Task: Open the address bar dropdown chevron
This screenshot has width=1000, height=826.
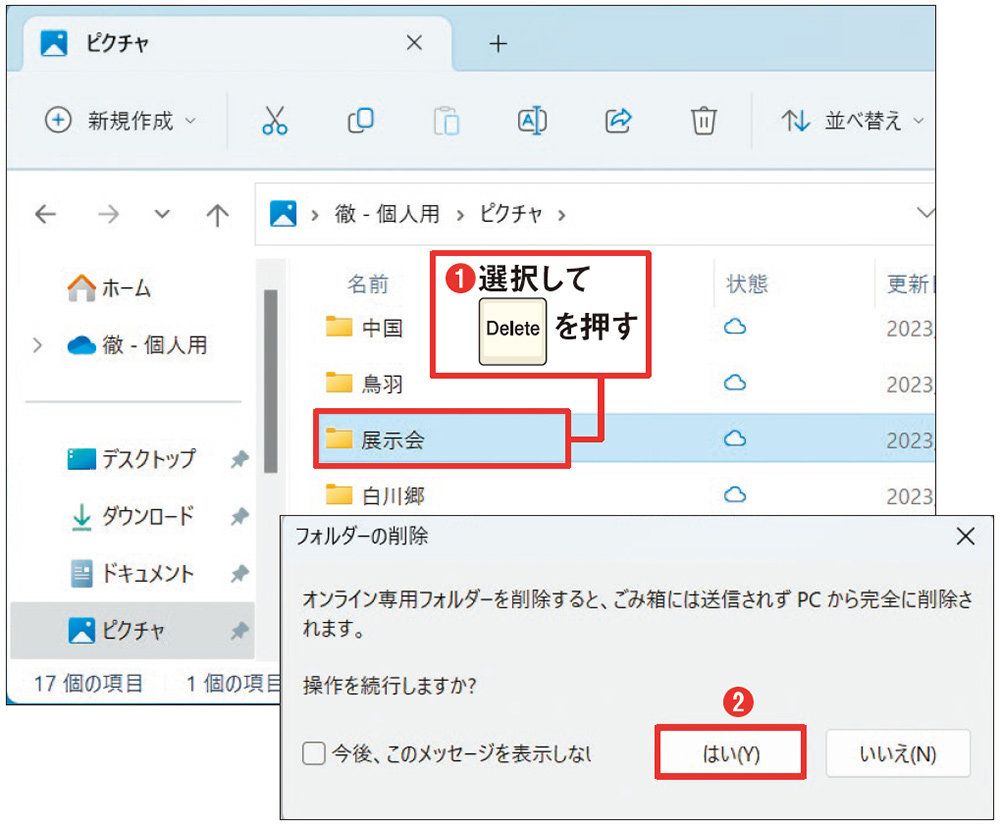Action: pyautogui.click(x=926, y=214)
